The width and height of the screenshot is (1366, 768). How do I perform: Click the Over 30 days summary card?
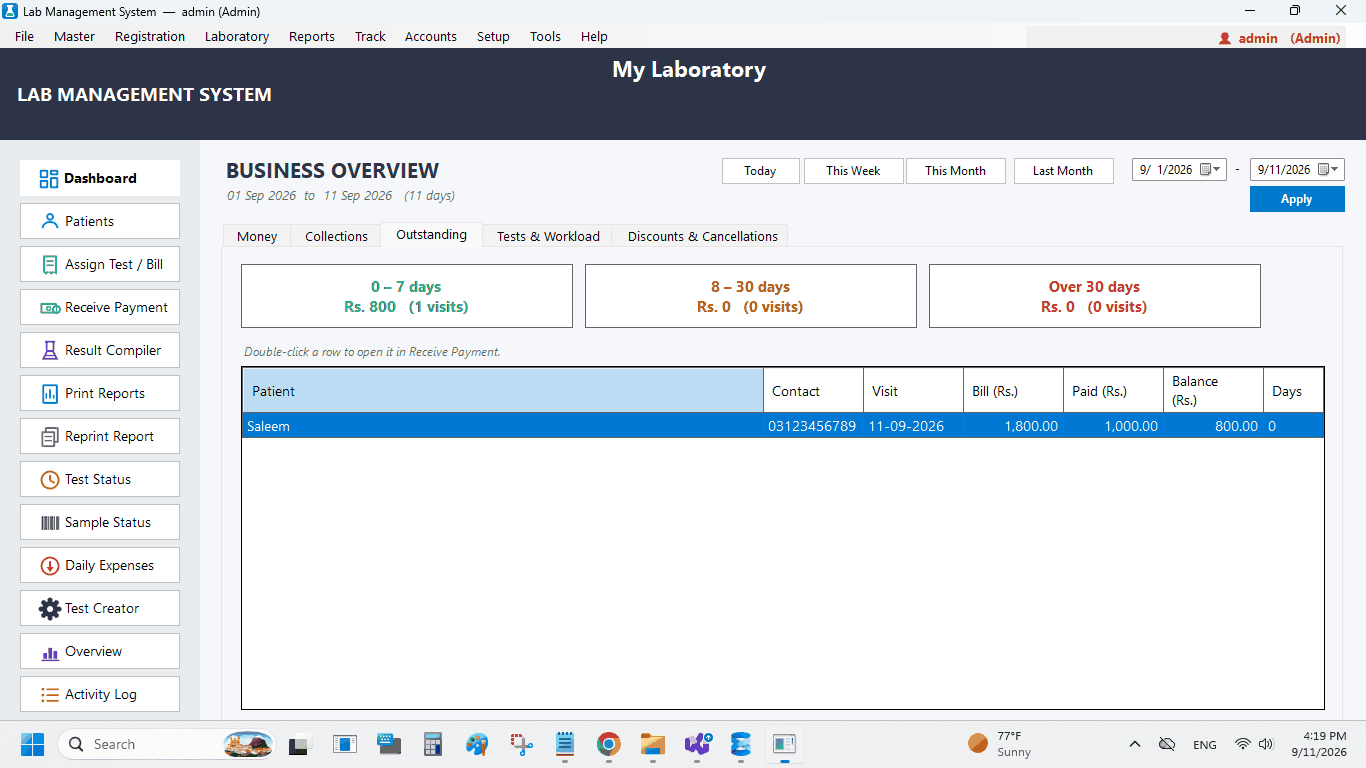(x=1095, y=296)
